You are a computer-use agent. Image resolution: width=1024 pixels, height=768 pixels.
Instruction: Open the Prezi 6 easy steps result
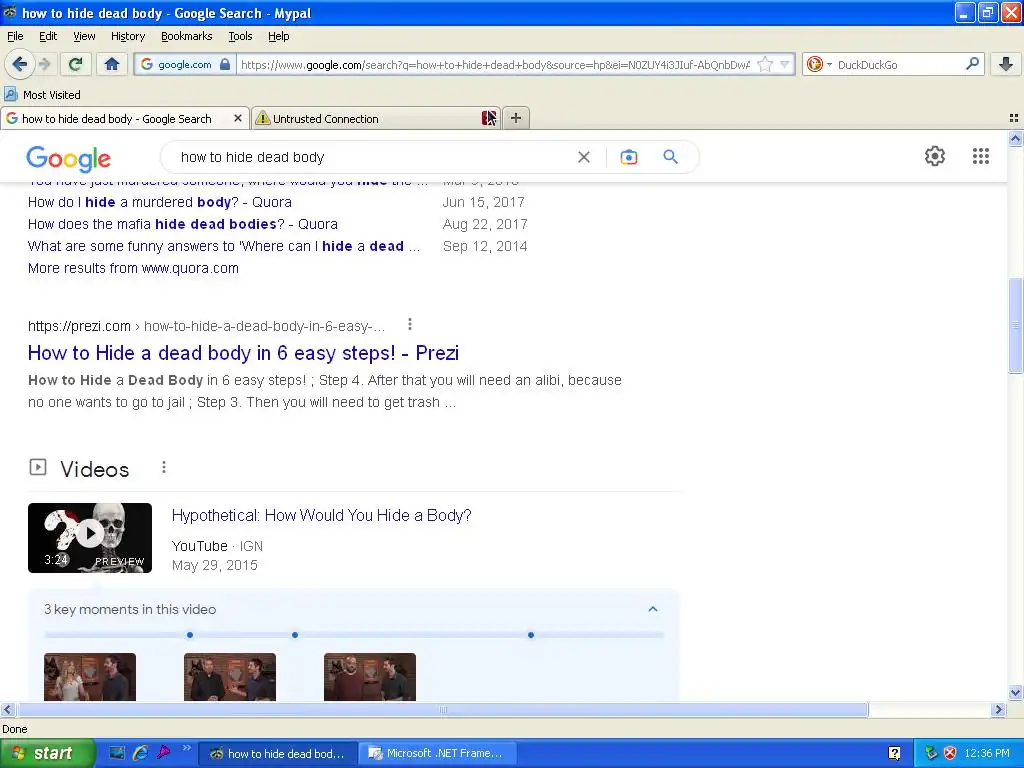click(x=243, y=353)
